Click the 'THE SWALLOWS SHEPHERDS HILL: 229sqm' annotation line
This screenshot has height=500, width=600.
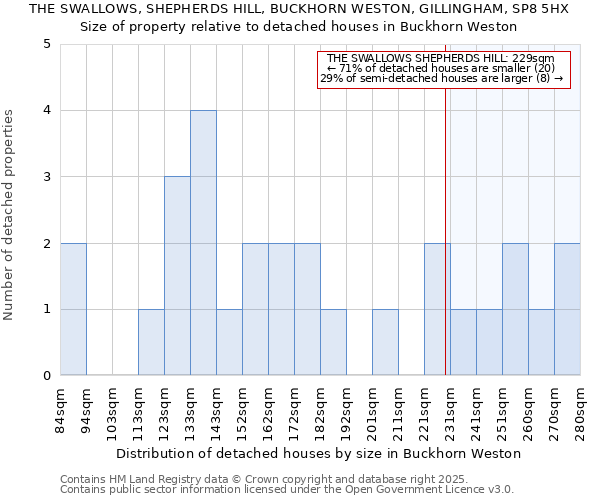point(440,58)
